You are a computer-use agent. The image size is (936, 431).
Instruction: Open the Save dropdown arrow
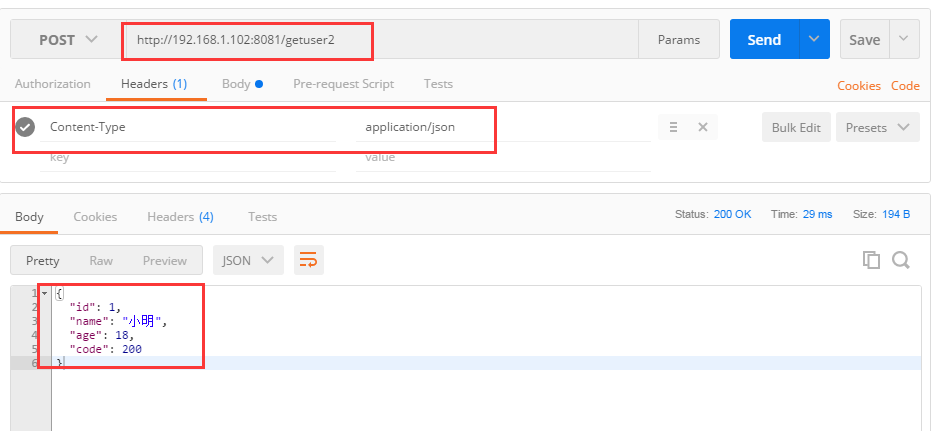tap(904, 39)
